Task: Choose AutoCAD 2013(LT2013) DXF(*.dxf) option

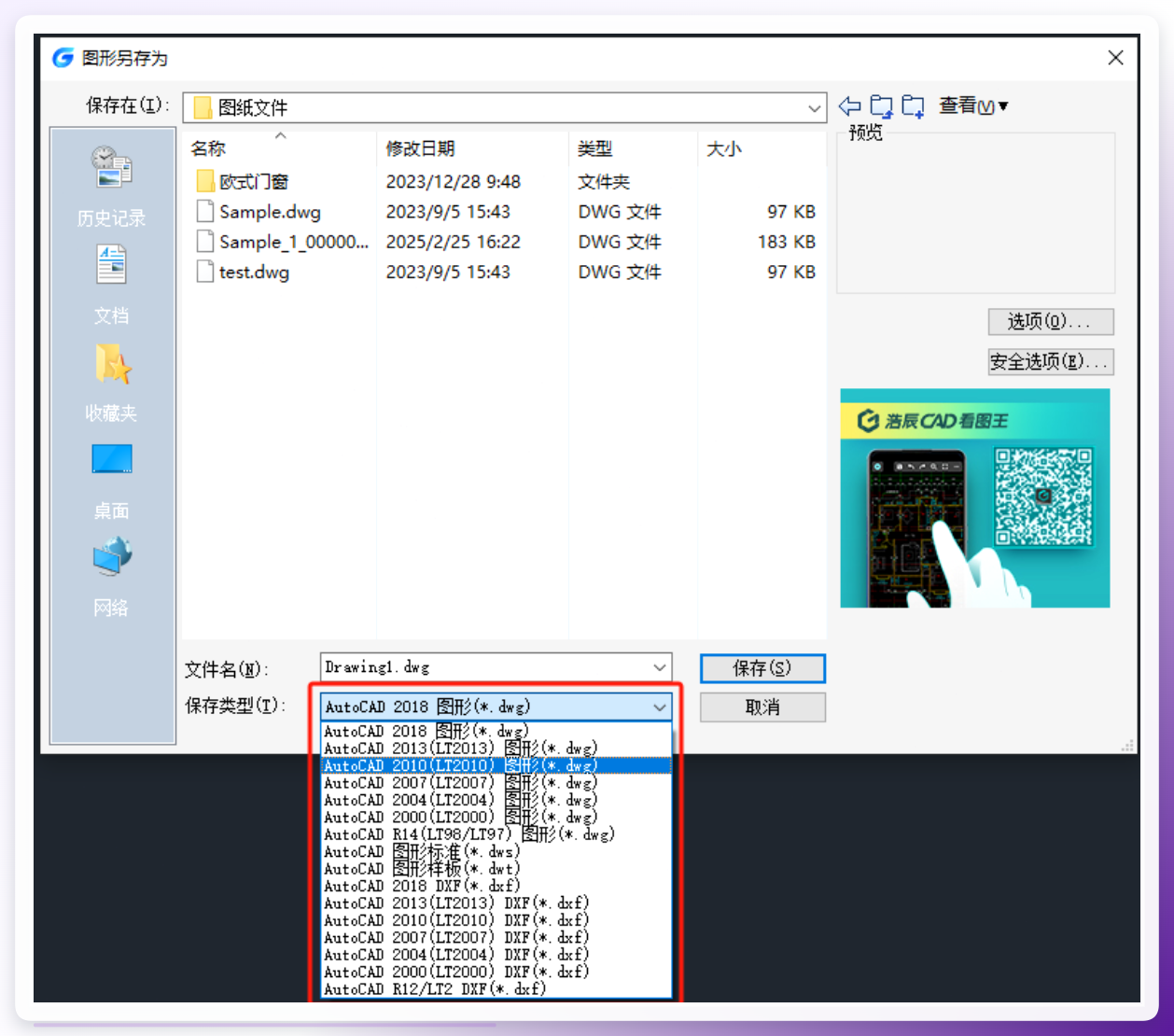Action: tap(496, 903)
